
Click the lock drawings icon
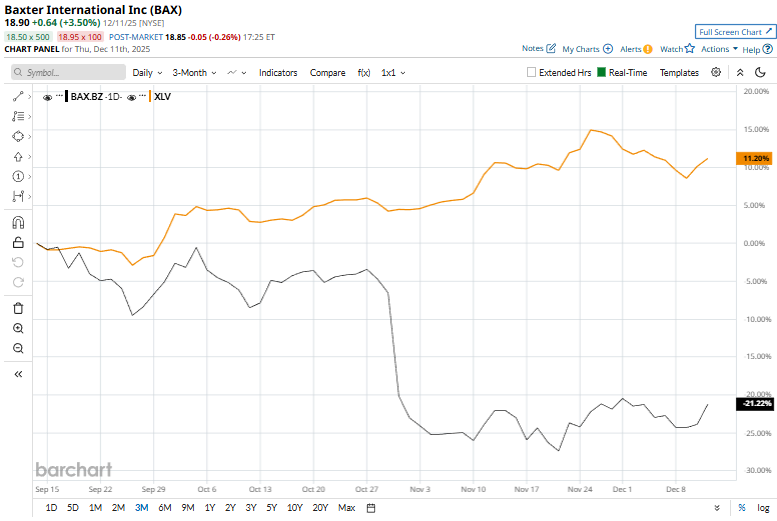pyautogui.click(x=18, y=242)
